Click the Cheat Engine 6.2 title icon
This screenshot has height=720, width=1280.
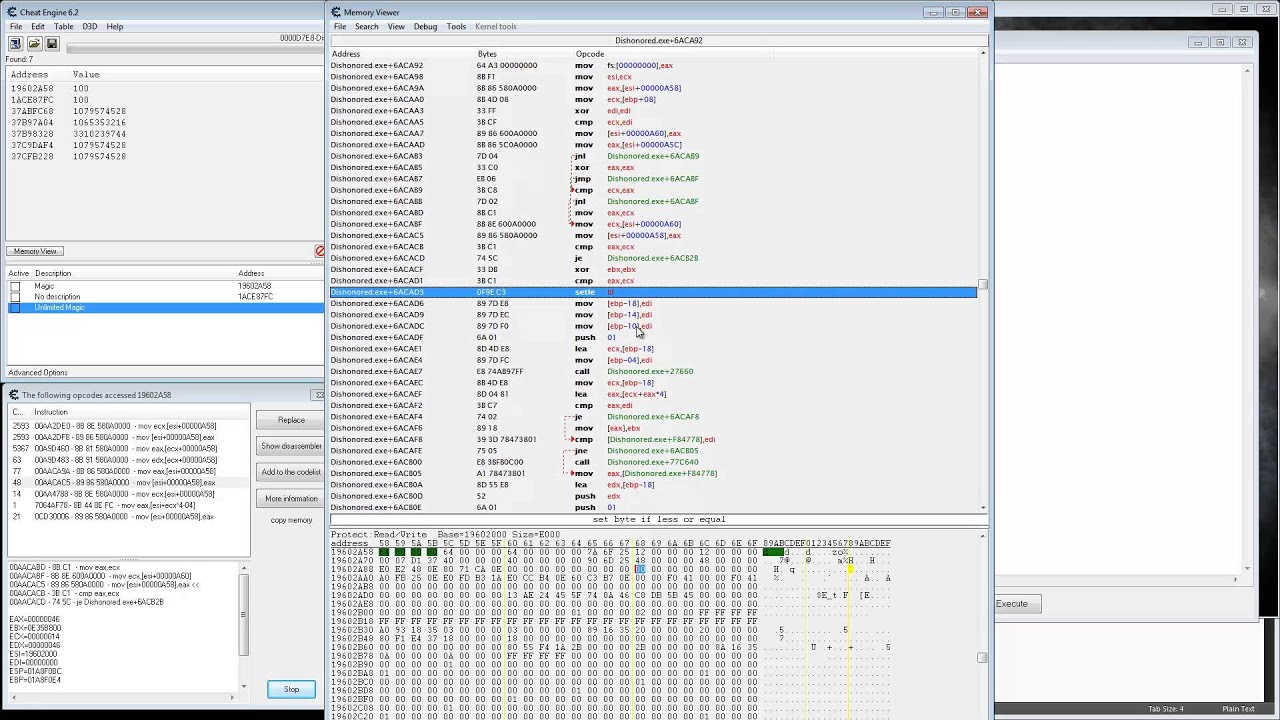(11, 12)
